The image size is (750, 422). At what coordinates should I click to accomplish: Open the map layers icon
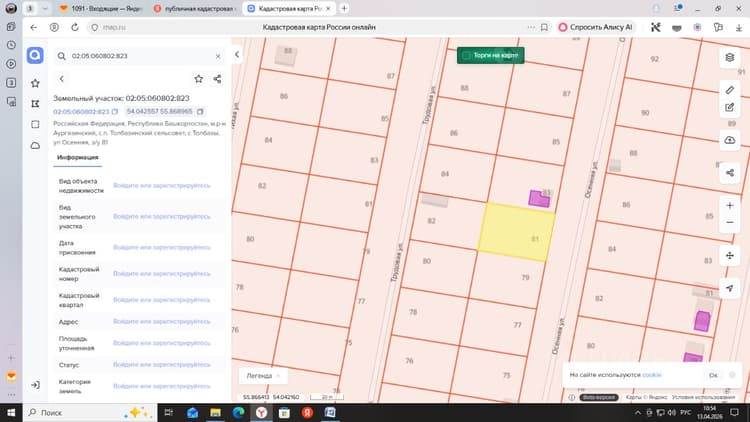(729, 58)
